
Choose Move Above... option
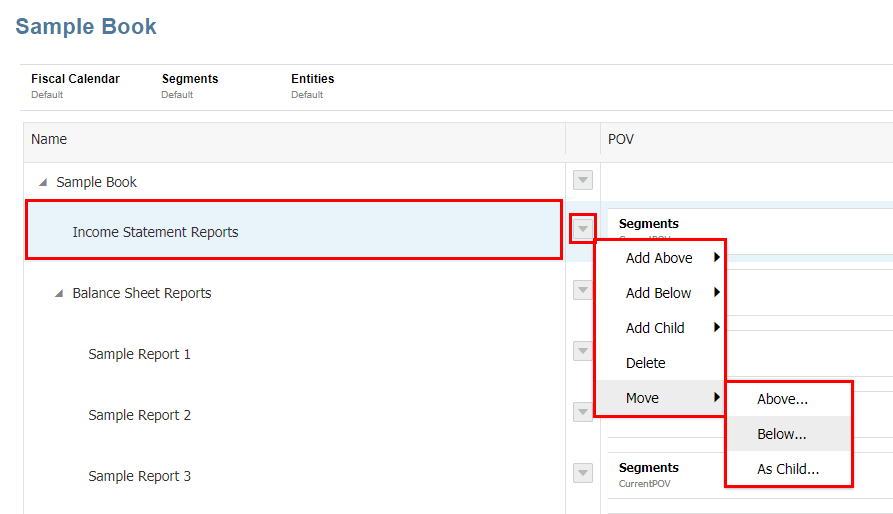782,399
